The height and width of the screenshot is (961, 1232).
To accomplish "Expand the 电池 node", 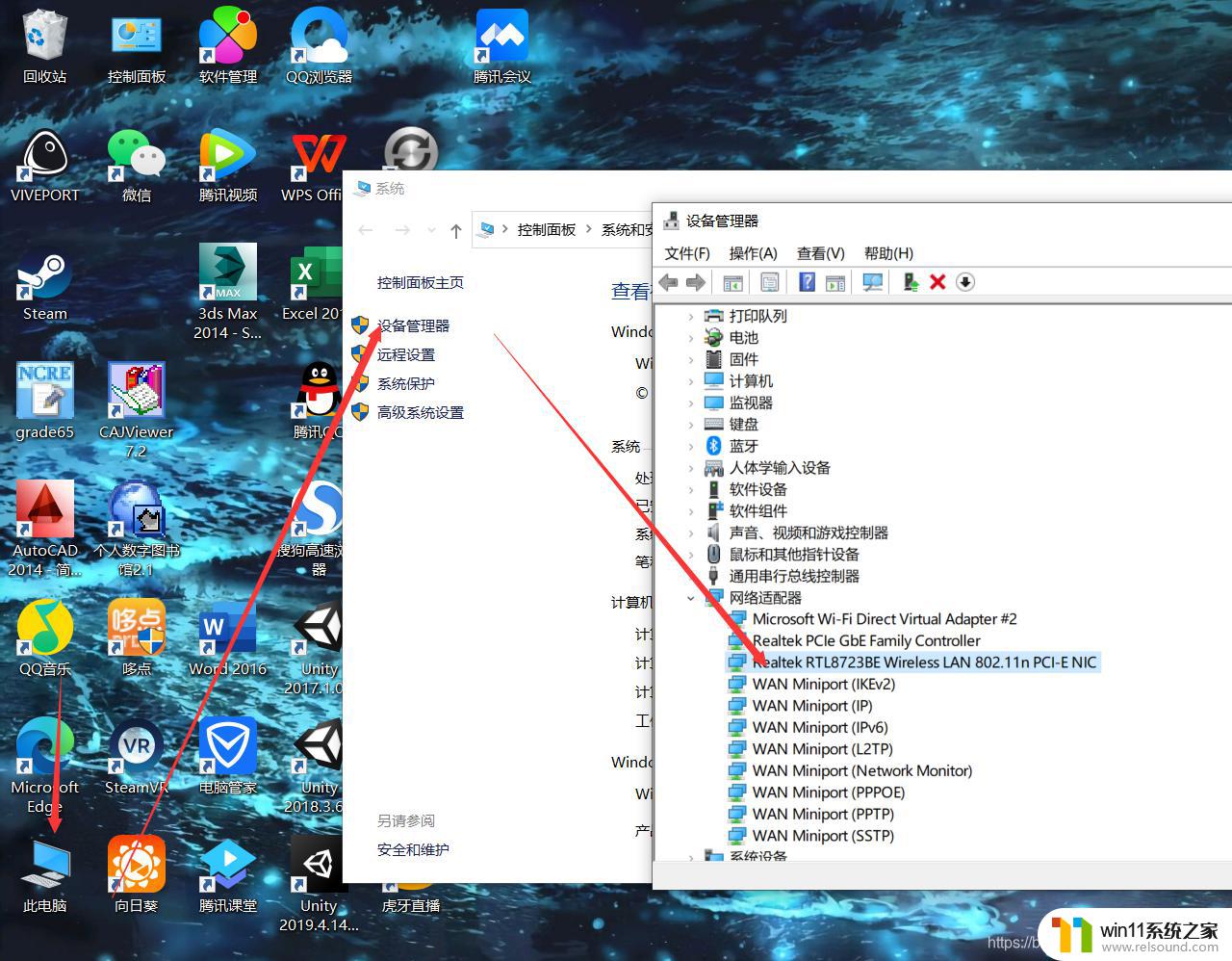I will [690, 338].
